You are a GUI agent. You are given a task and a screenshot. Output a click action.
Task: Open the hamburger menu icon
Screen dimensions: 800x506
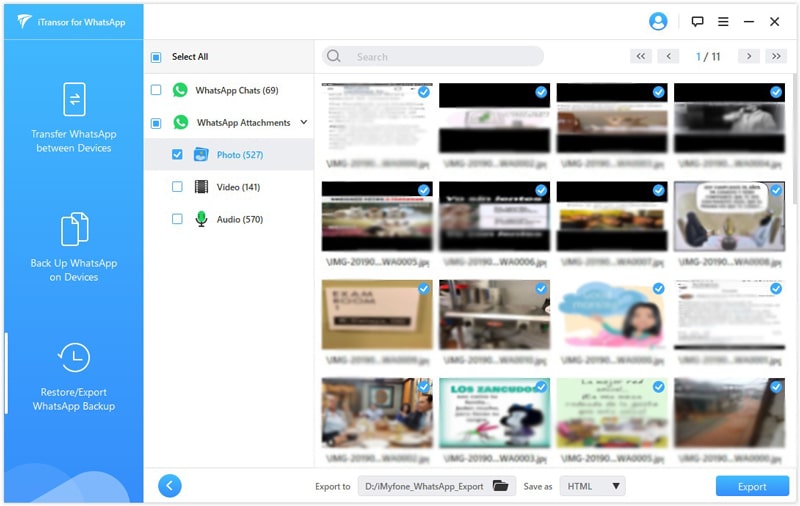click(x=723, y=21)
